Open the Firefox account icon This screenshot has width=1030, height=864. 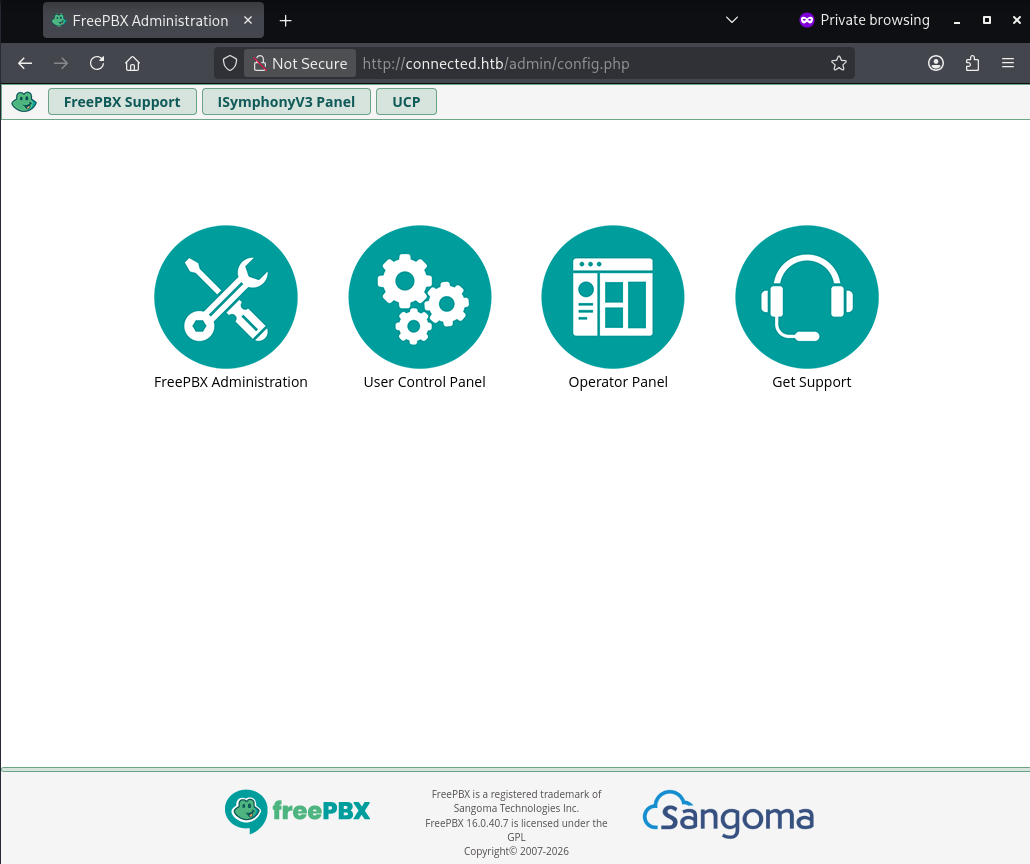pos(936,63)
